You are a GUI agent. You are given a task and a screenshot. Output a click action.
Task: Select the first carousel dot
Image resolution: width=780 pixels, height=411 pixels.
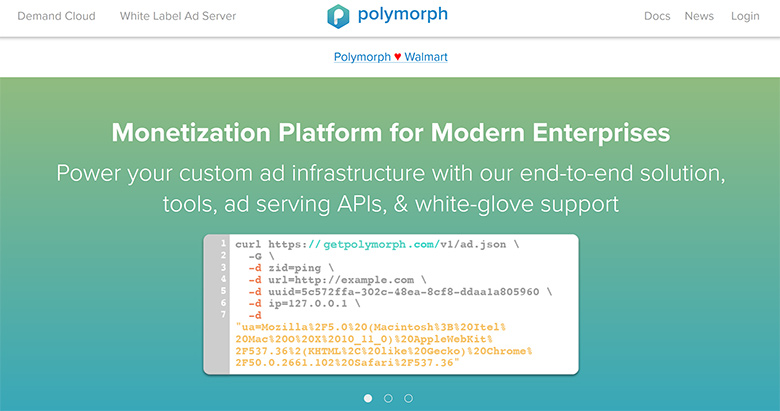click(x=368, y=398)
